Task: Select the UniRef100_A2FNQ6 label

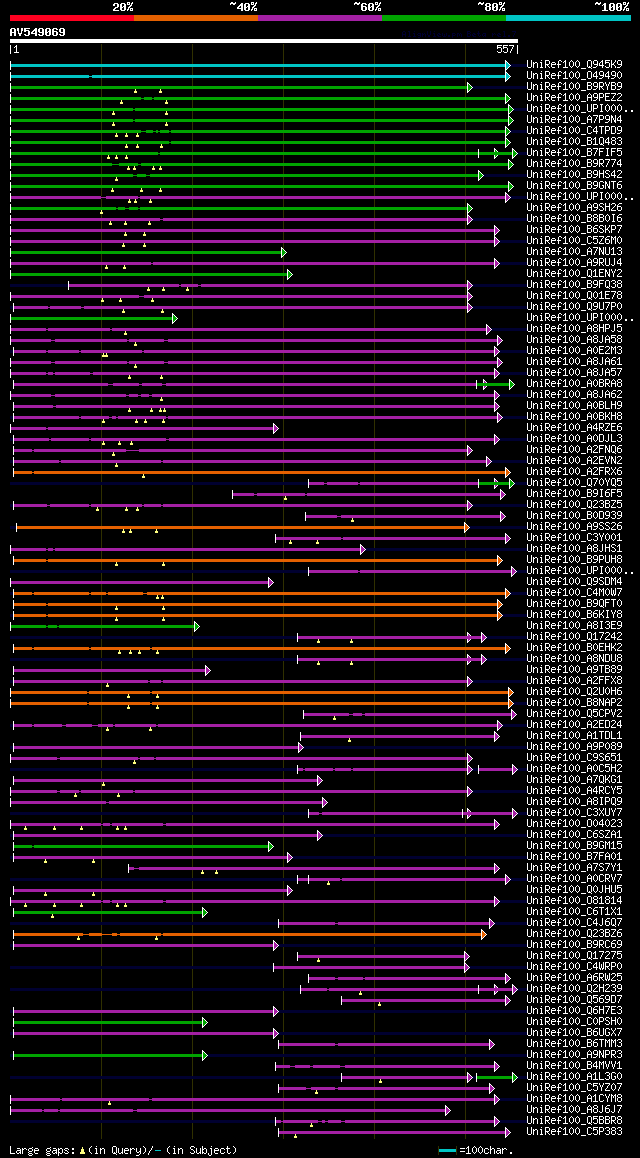Action: click(574, 450)
